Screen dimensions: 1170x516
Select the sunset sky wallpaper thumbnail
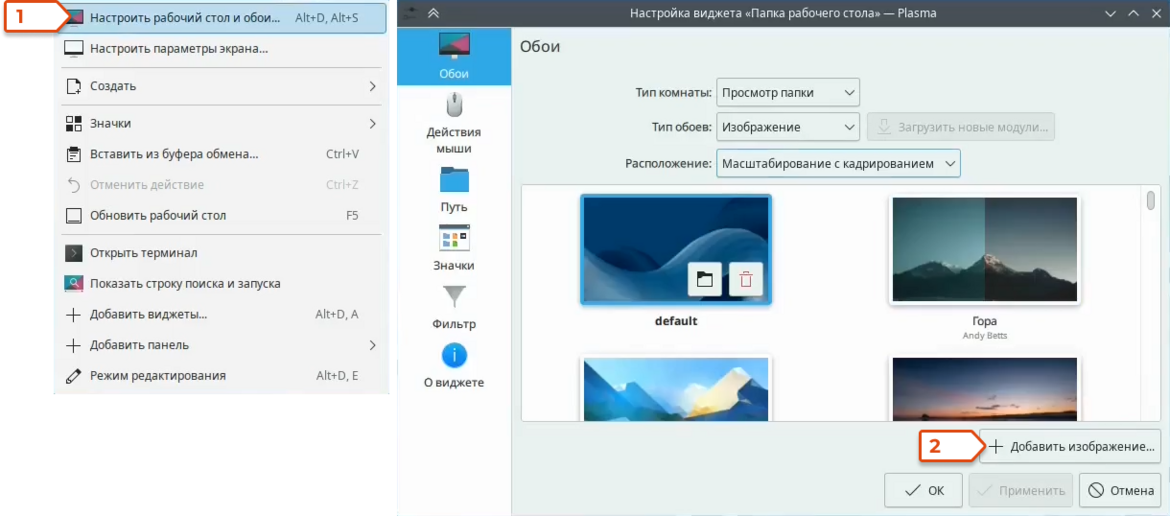(x=985, y=387)
